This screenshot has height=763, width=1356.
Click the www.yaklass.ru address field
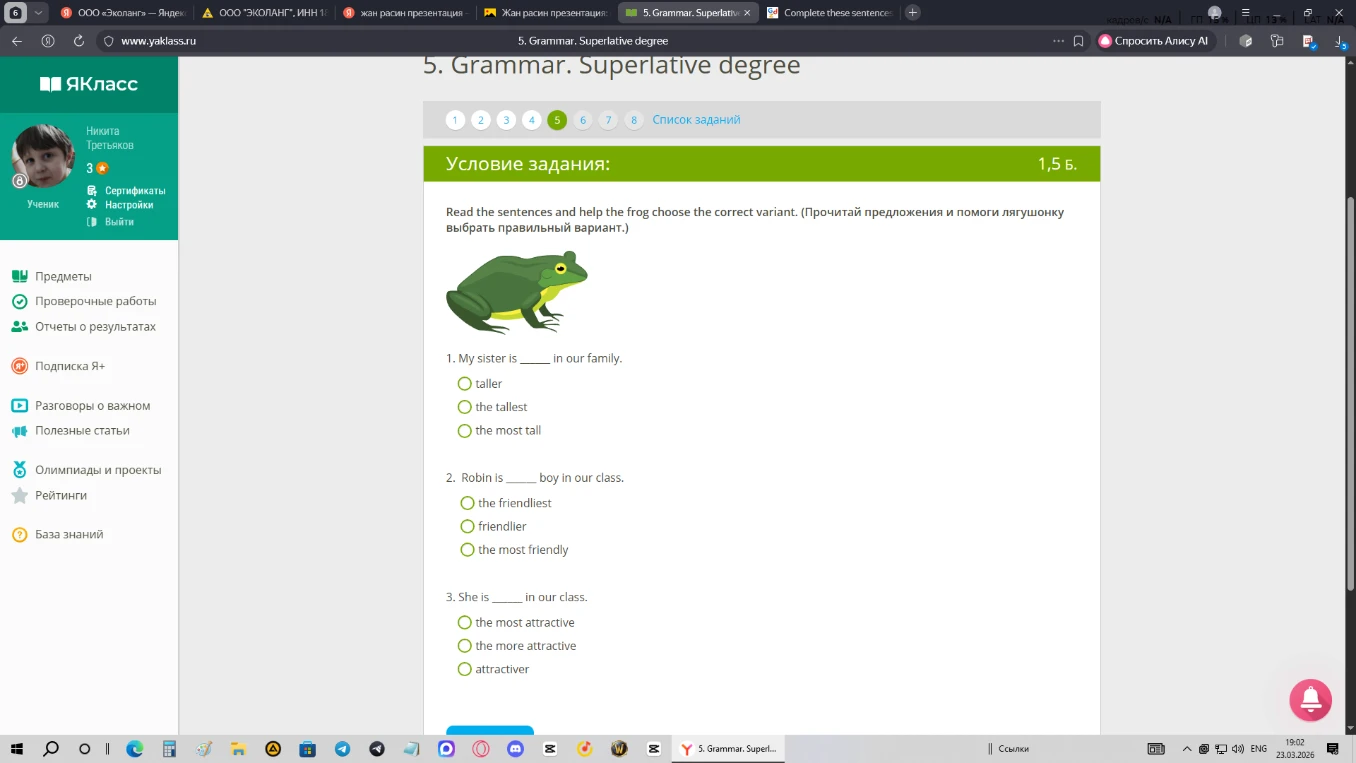[158, 41]
